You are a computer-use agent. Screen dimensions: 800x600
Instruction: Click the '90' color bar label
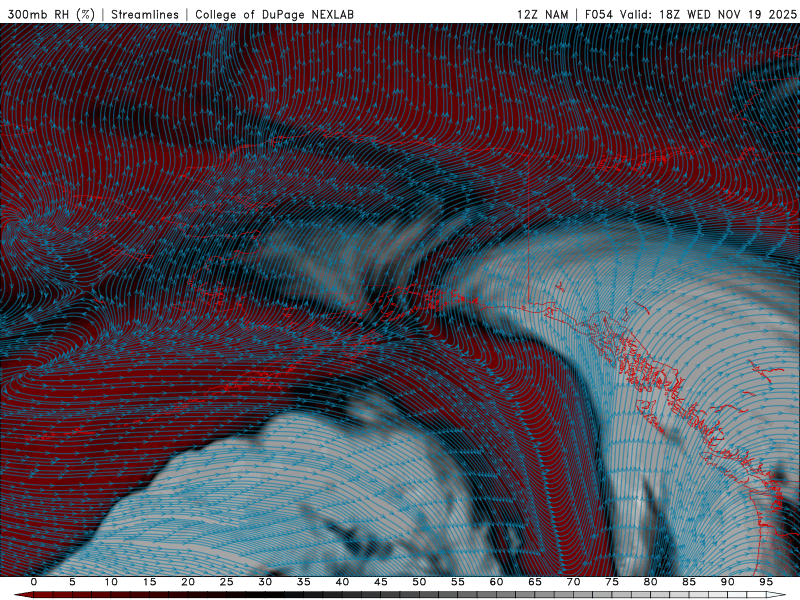click(x=727, y=582)
